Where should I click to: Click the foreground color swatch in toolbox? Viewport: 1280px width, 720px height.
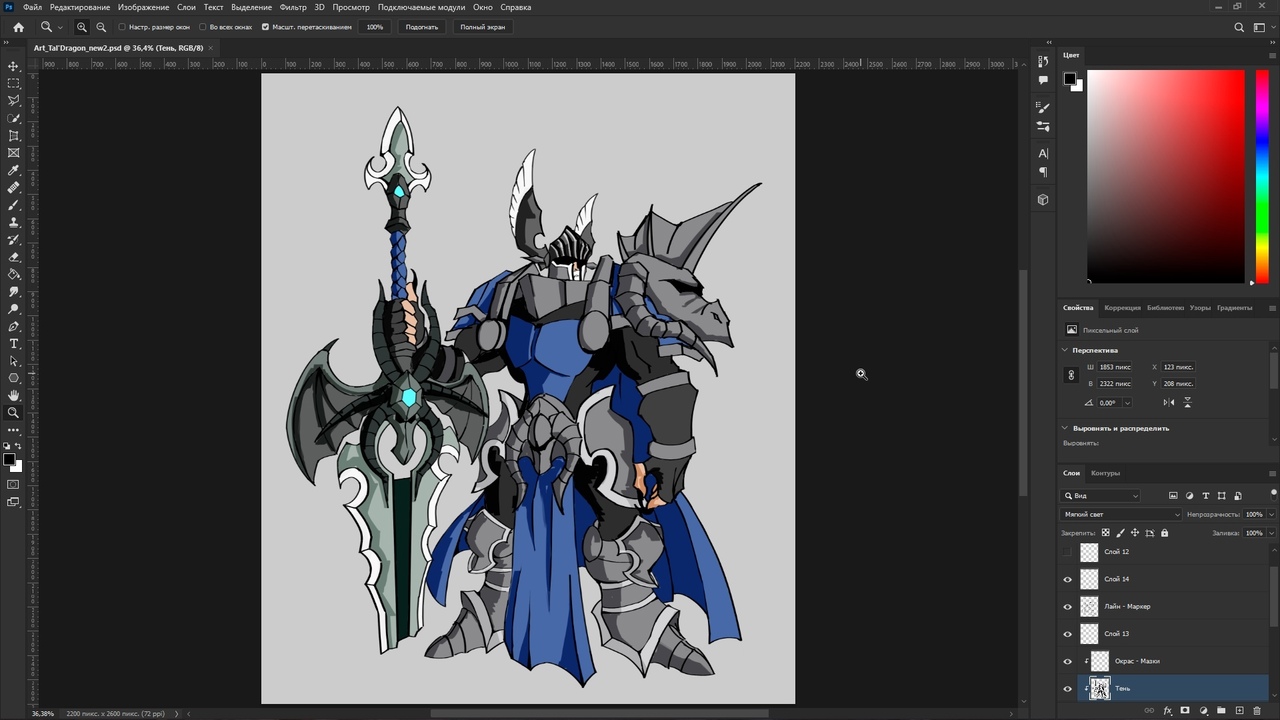[9, 460]
